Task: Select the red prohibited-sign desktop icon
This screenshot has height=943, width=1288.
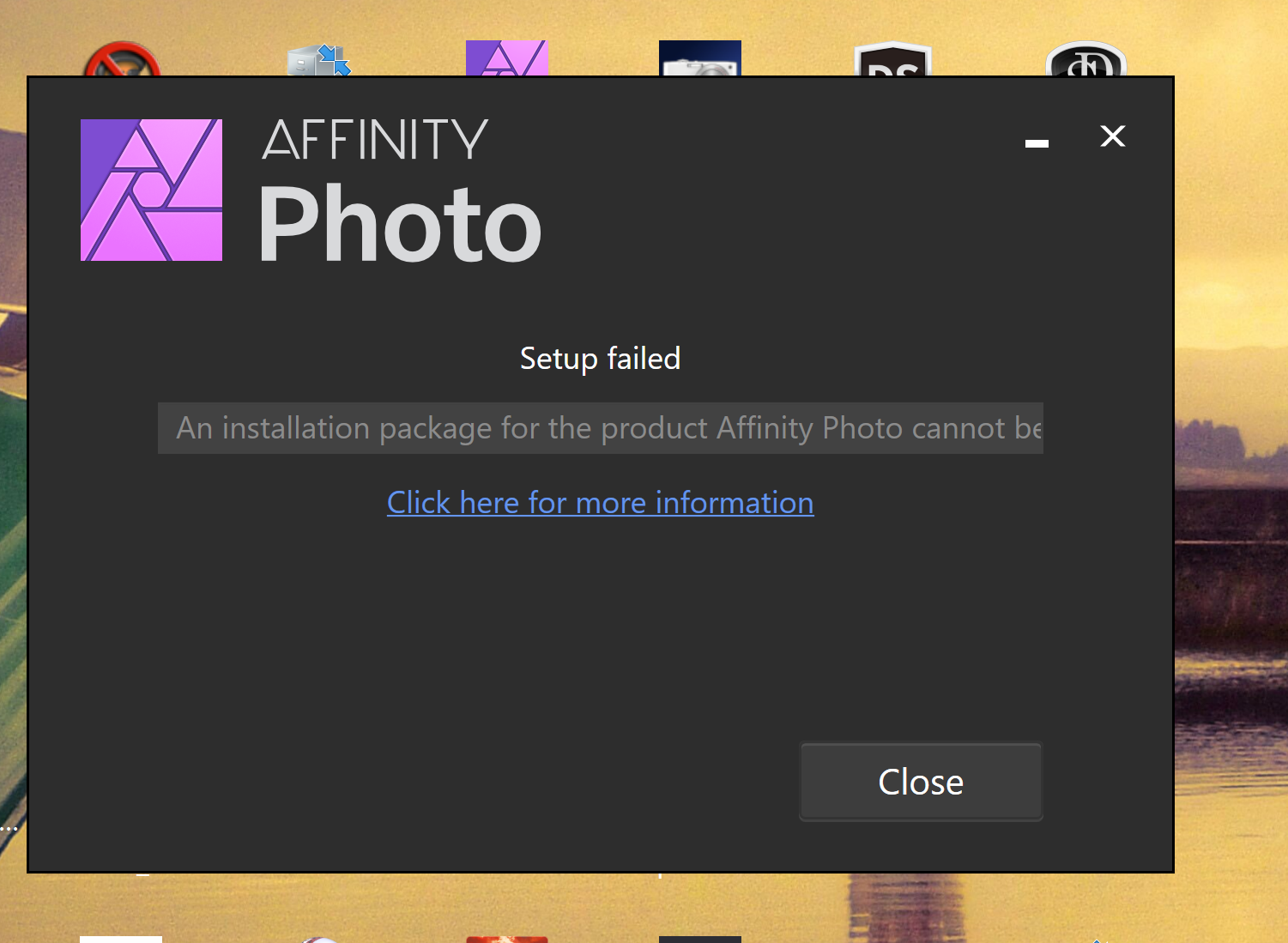Action: (122, 59)
